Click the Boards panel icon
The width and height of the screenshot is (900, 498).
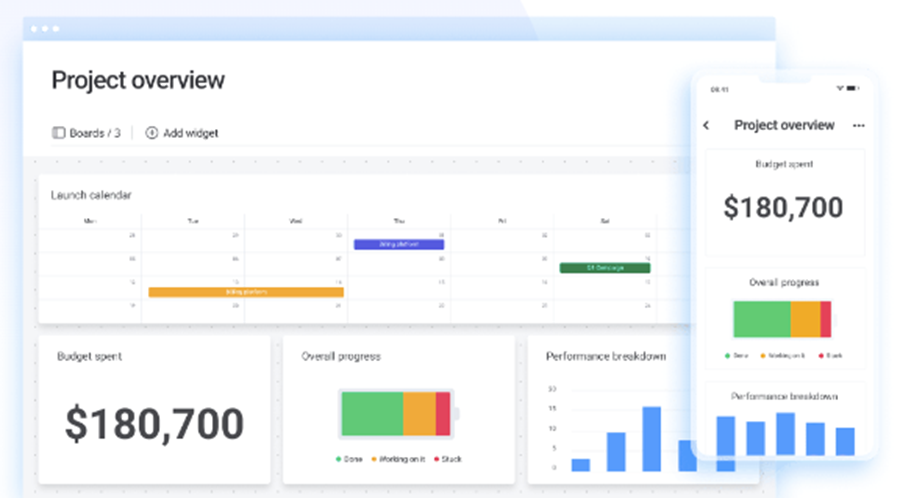click(x=58, y=133)
